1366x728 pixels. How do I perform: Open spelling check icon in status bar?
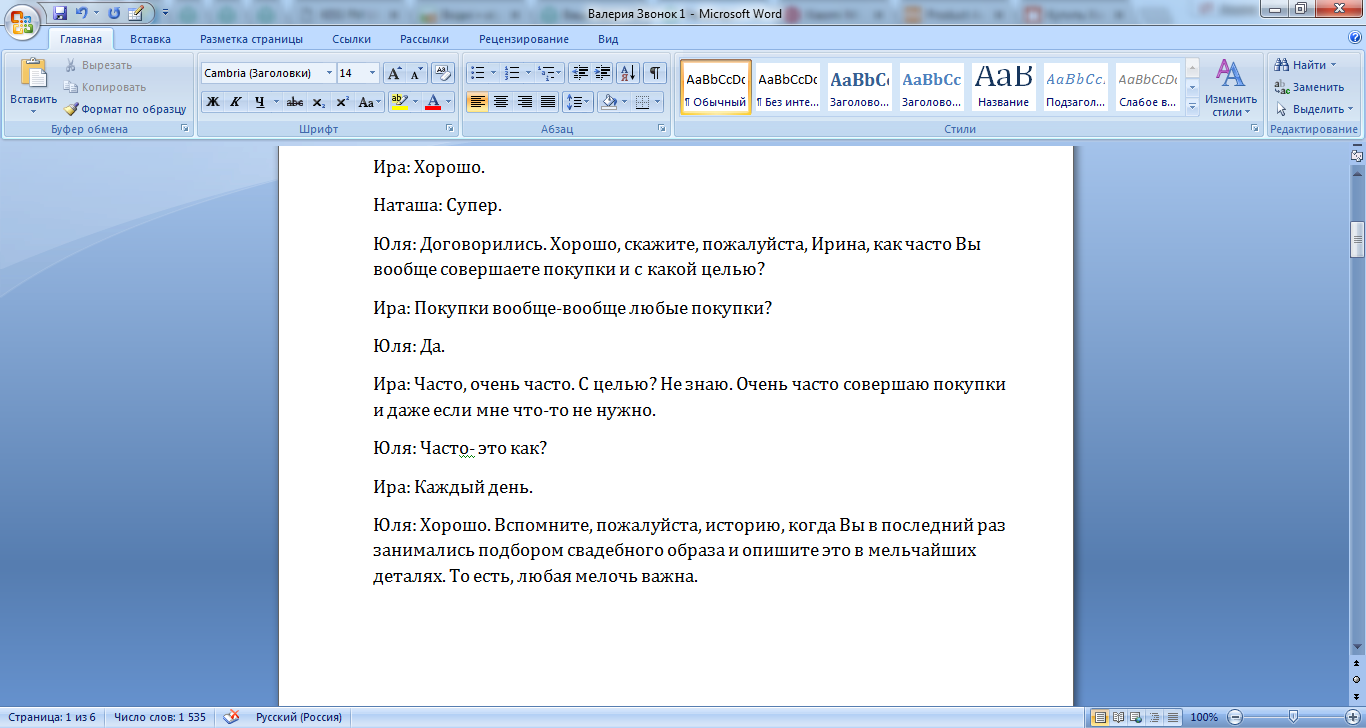231,717
